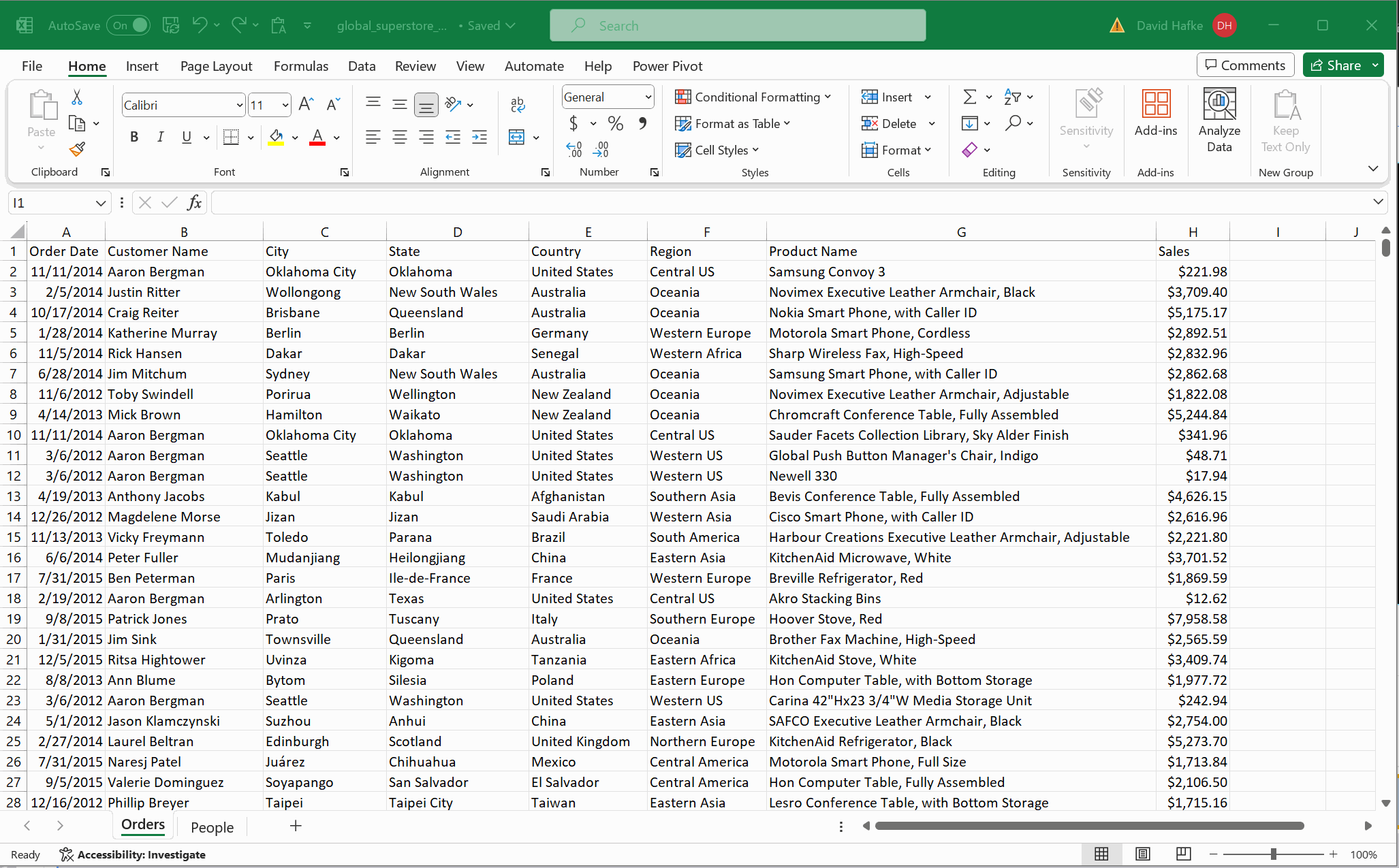
Task: Open the font color dropdown arrow
Action: point(336,138)
